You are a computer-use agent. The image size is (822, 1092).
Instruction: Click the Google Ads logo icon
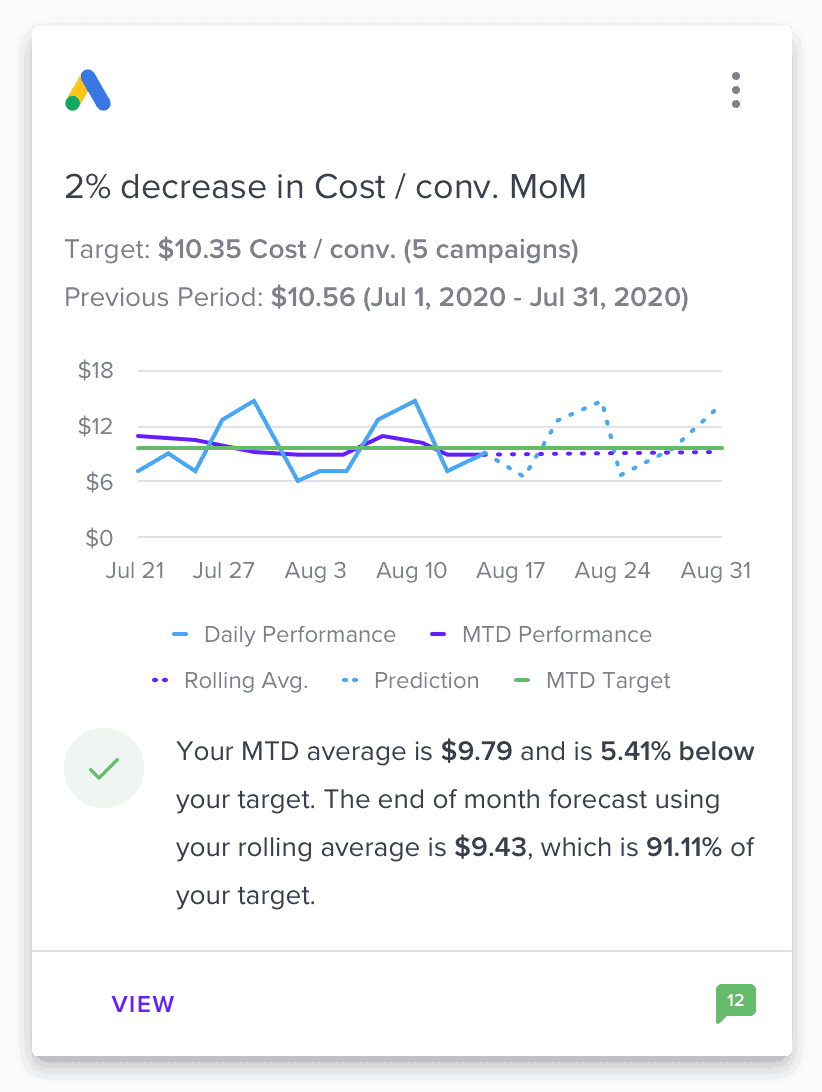(88, 90)
